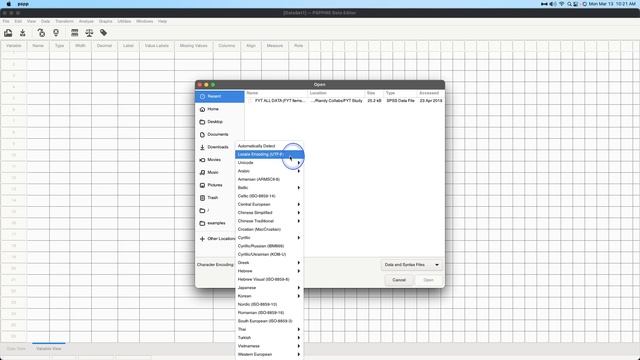
Task: Select Cyrillic/Ukrainian (KOI8-U) encoding
Action: pos(269,254)
